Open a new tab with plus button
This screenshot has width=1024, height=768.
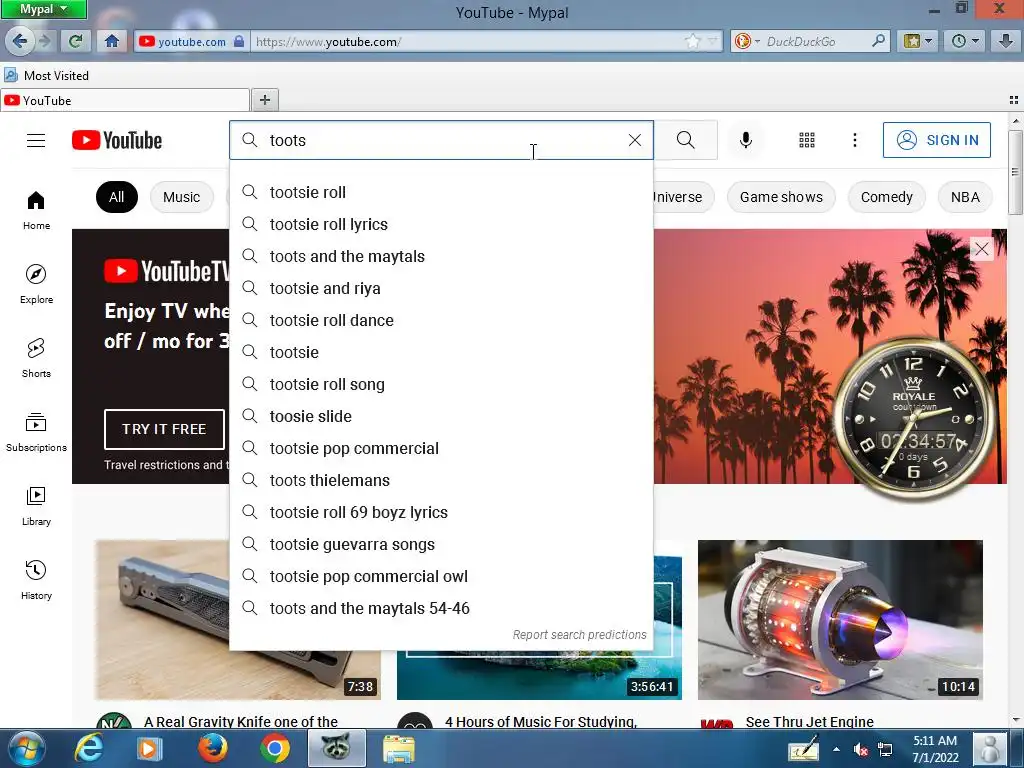264,100
